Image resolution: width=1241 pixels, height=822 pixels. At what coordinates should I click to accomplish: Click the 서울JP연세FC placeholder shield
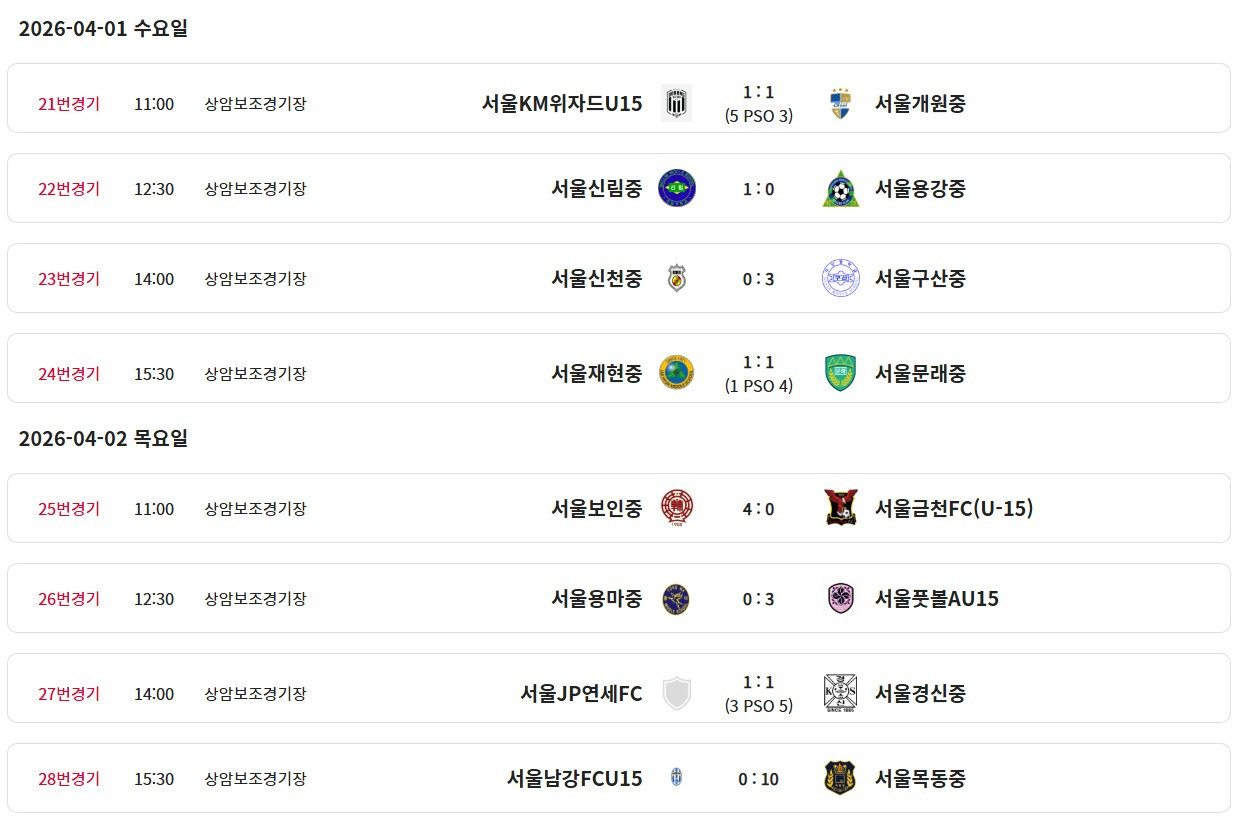(677, 693)
